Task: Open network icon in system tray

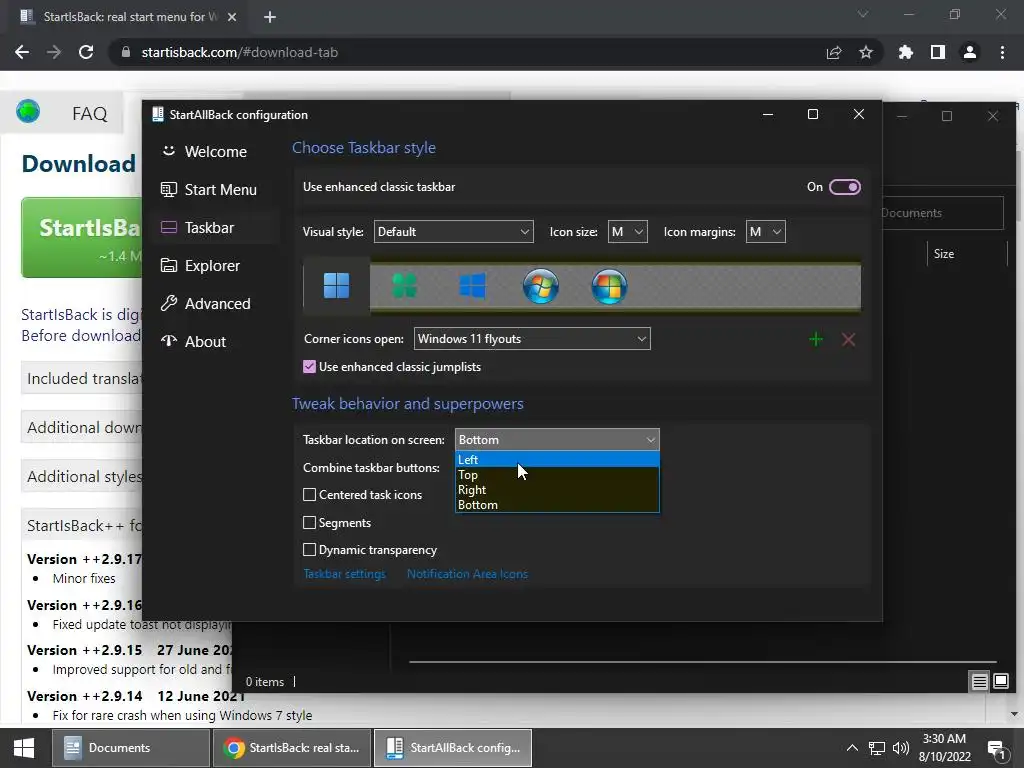Action: tap(877, 748)
